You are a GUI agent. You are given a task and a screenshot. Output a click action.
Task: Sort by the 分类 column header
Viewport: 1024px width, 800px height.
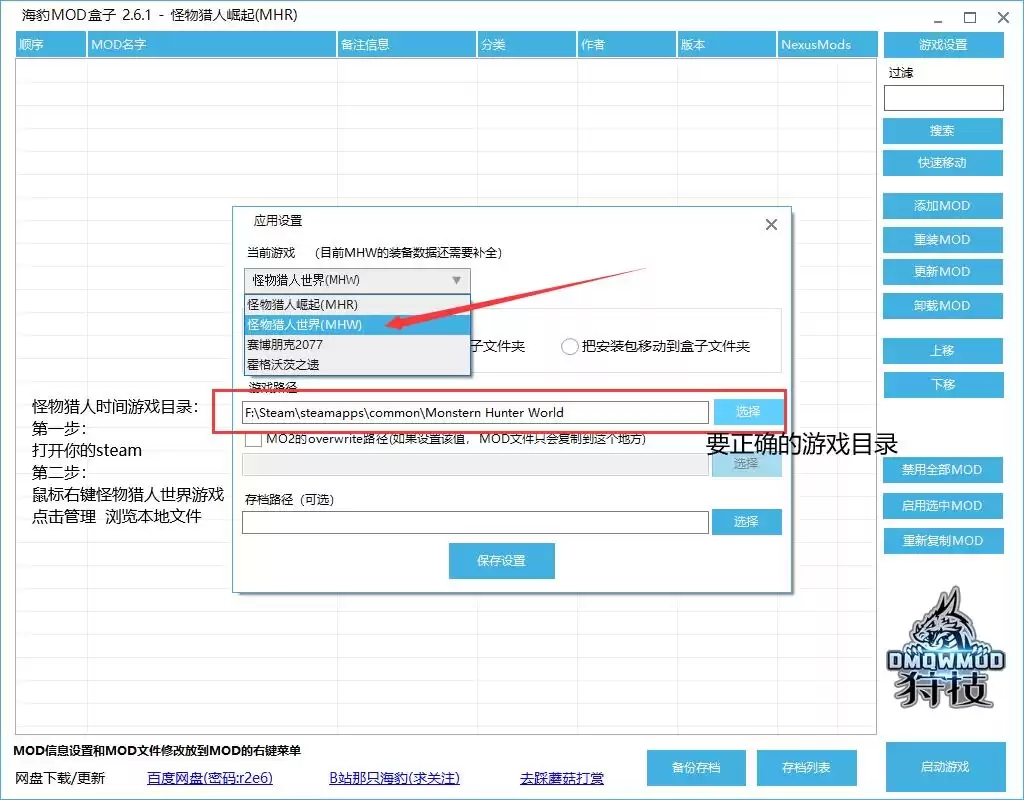coord(526,44)
